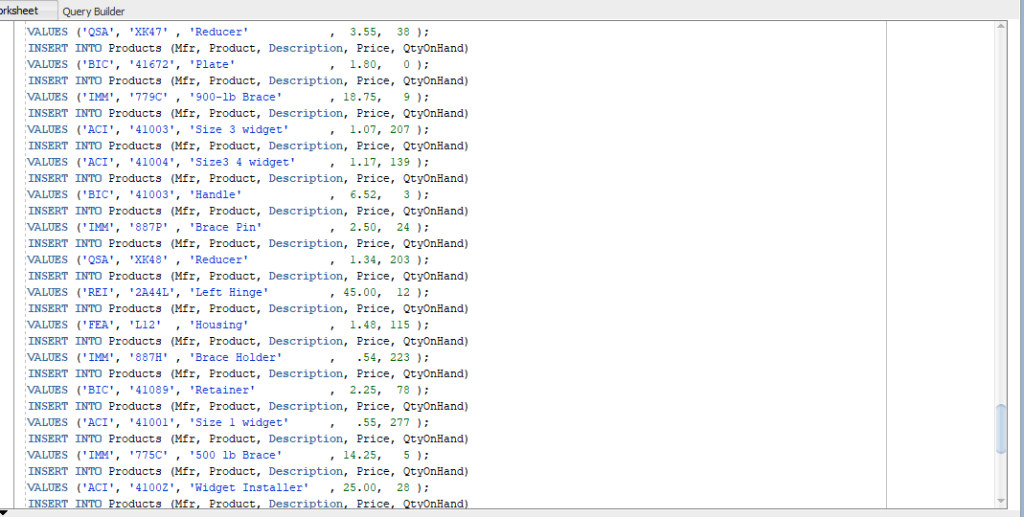This screenshot has height=517, width=1024.
Task: Click the 'Housing' description
Action: click(219, 326)
